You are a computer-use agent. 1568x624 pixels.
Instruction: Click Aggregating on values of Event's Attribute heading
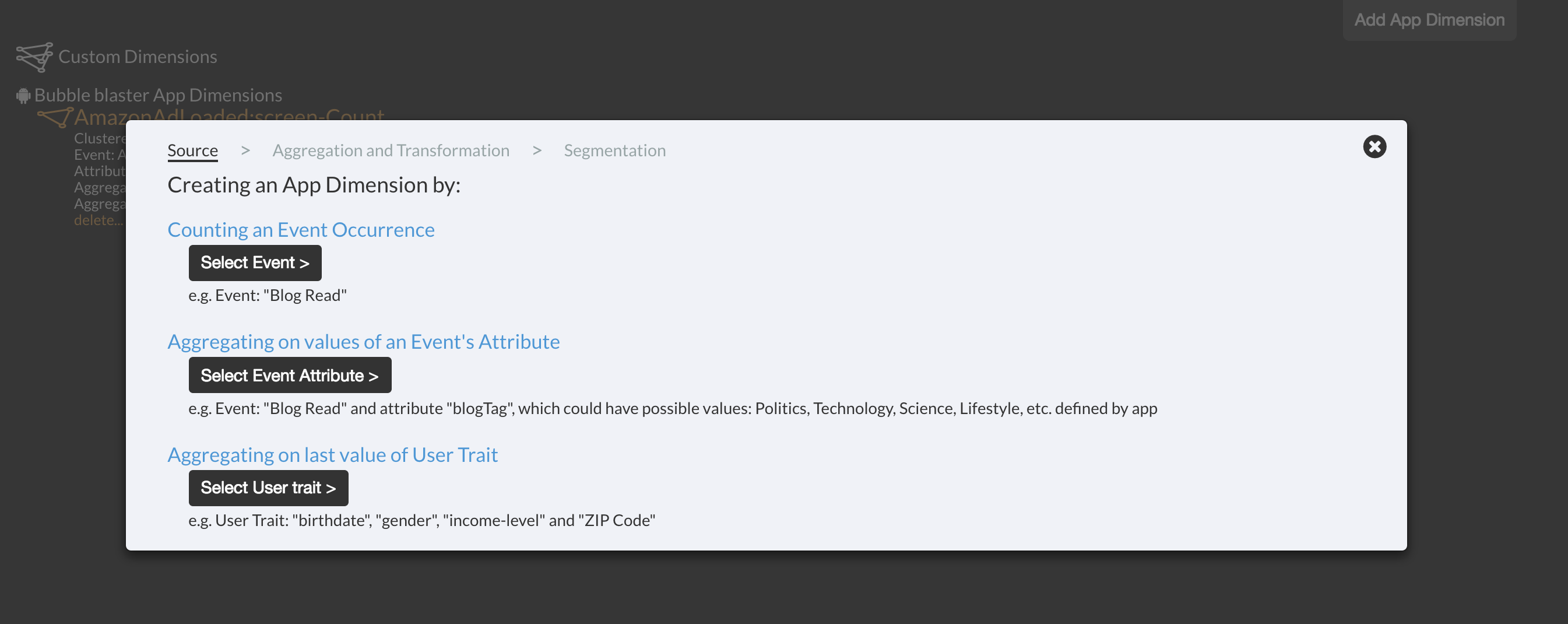tap(363, 342)
